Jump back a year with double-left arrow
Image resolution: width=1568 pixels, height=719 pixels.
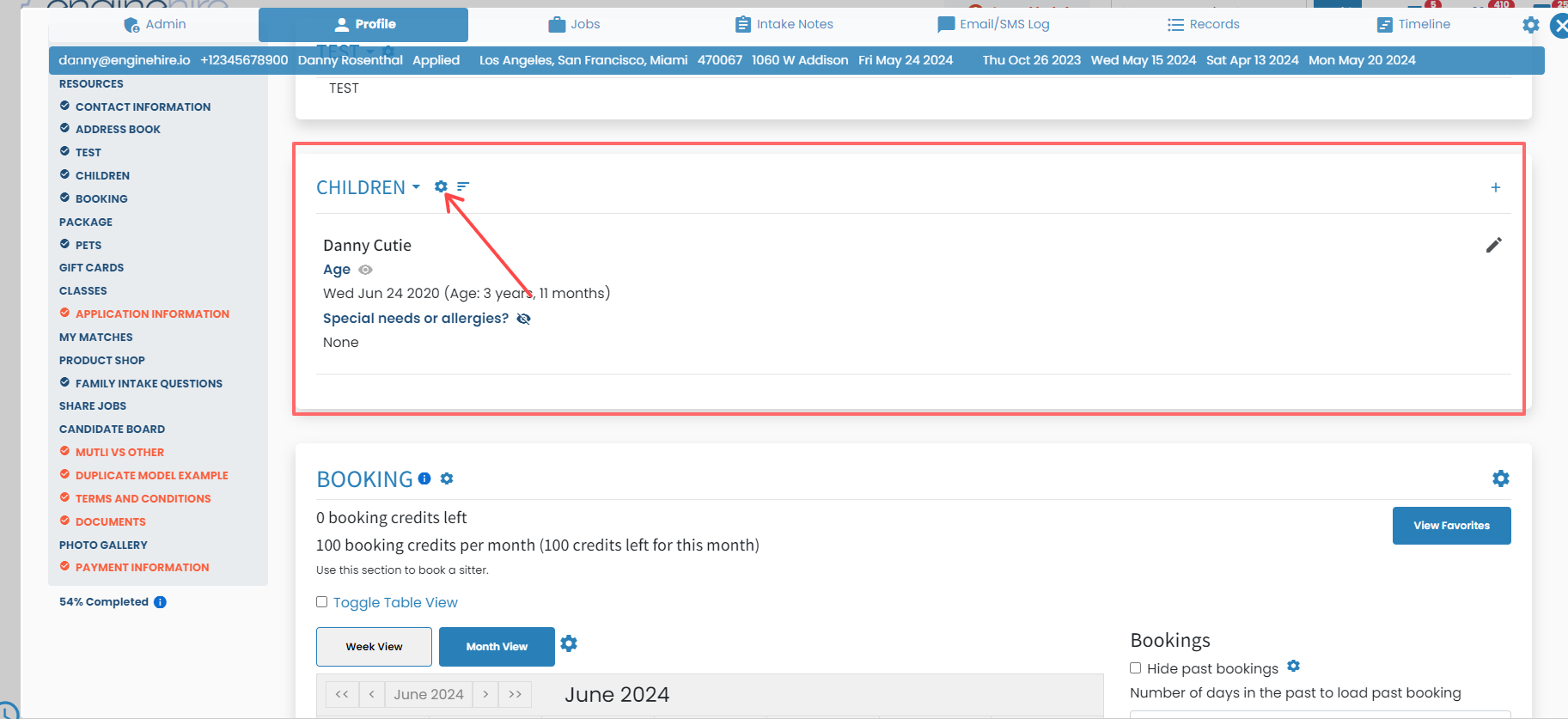(342, 694)
